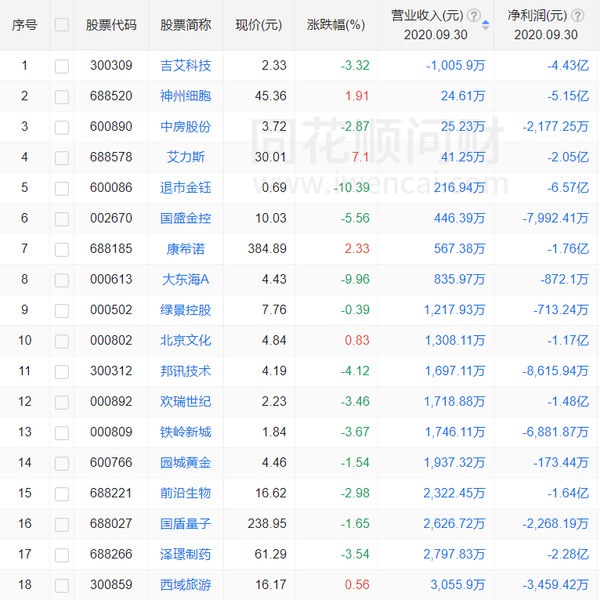Click net profit value -6.57亿

pos(568,188)
